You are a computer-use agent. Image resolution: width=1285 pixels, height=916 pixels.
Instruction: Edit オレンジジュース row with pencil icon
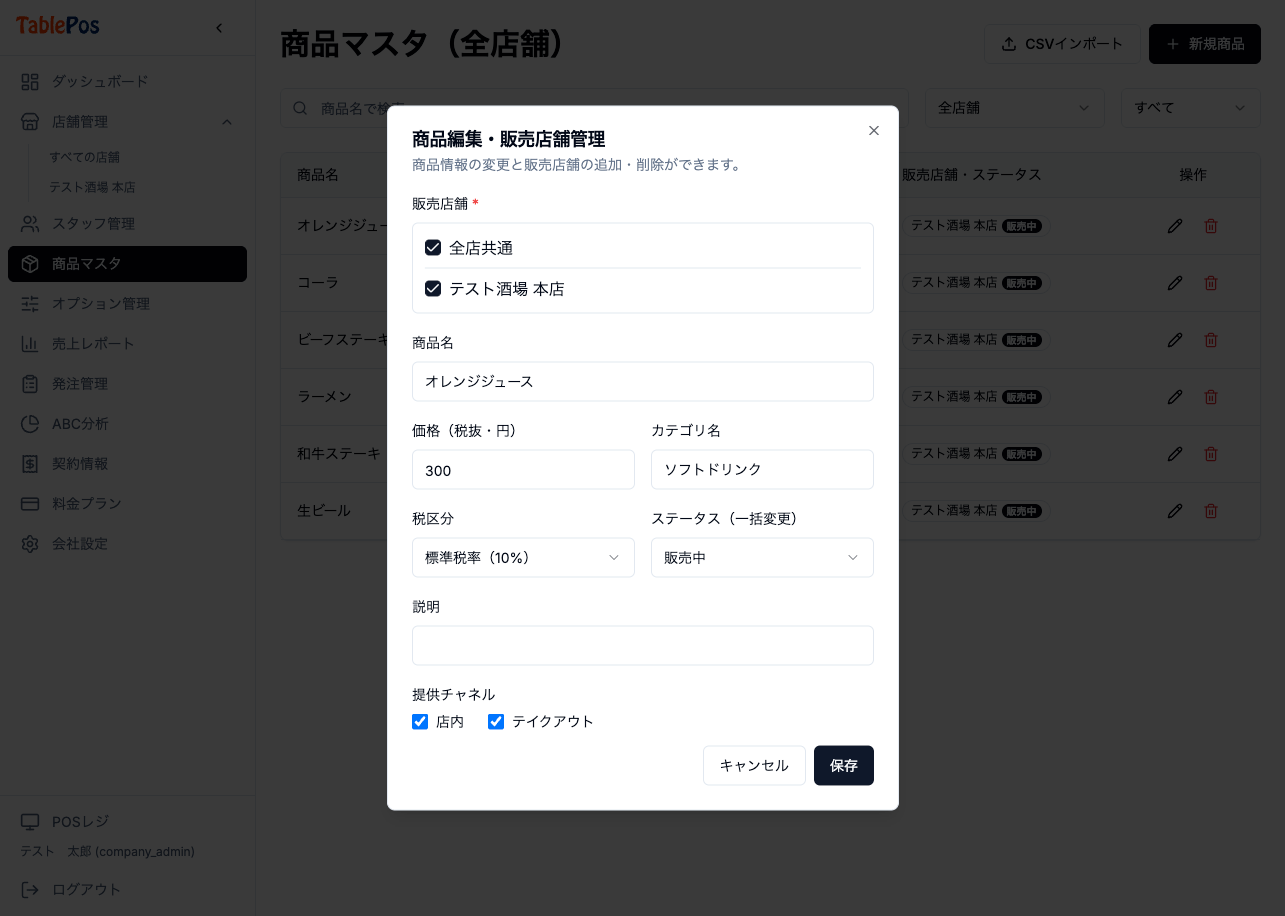(1175, 226)
